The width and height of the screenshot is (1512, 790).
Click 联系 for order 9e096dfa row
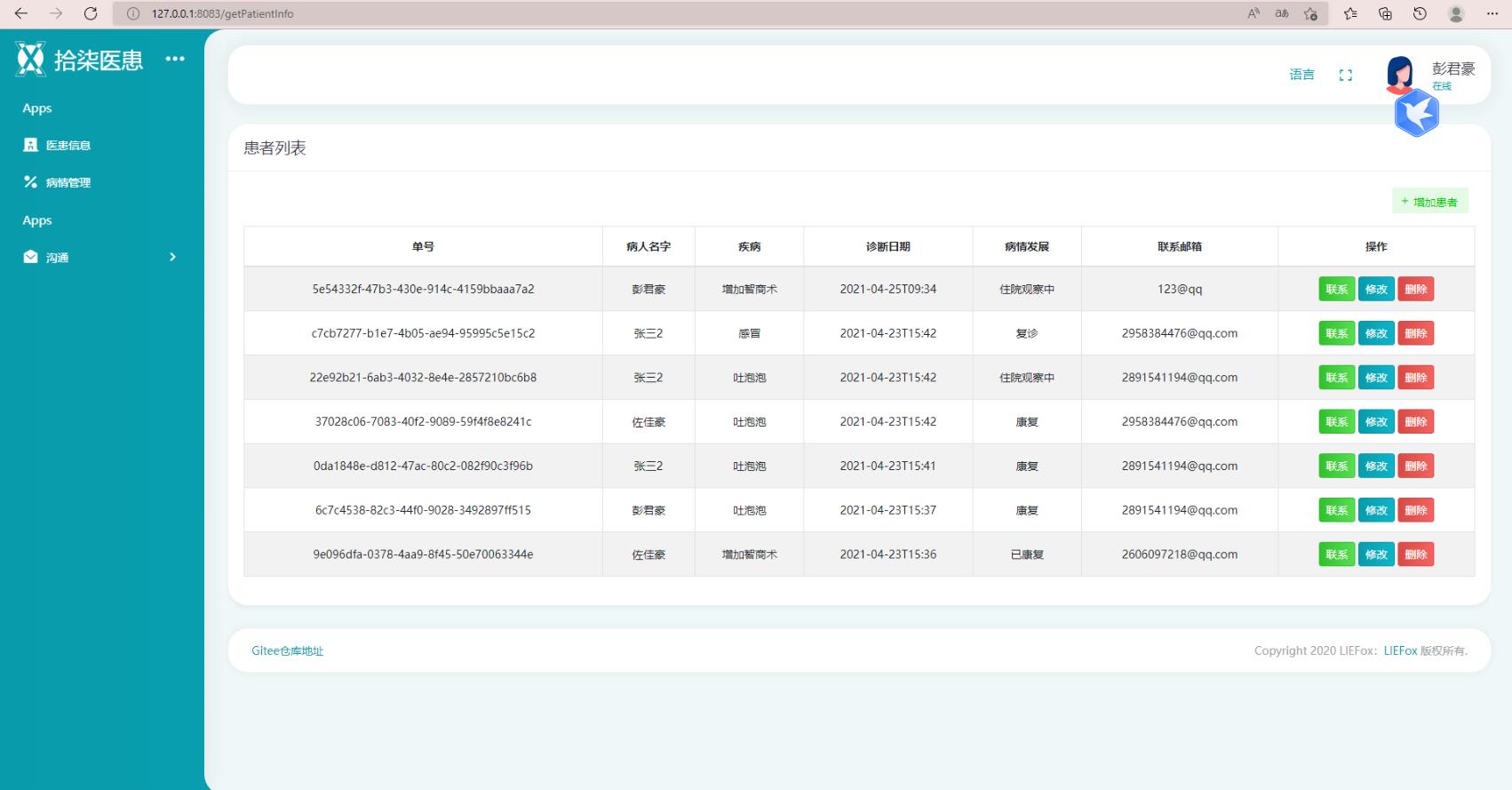point(1336,555)
